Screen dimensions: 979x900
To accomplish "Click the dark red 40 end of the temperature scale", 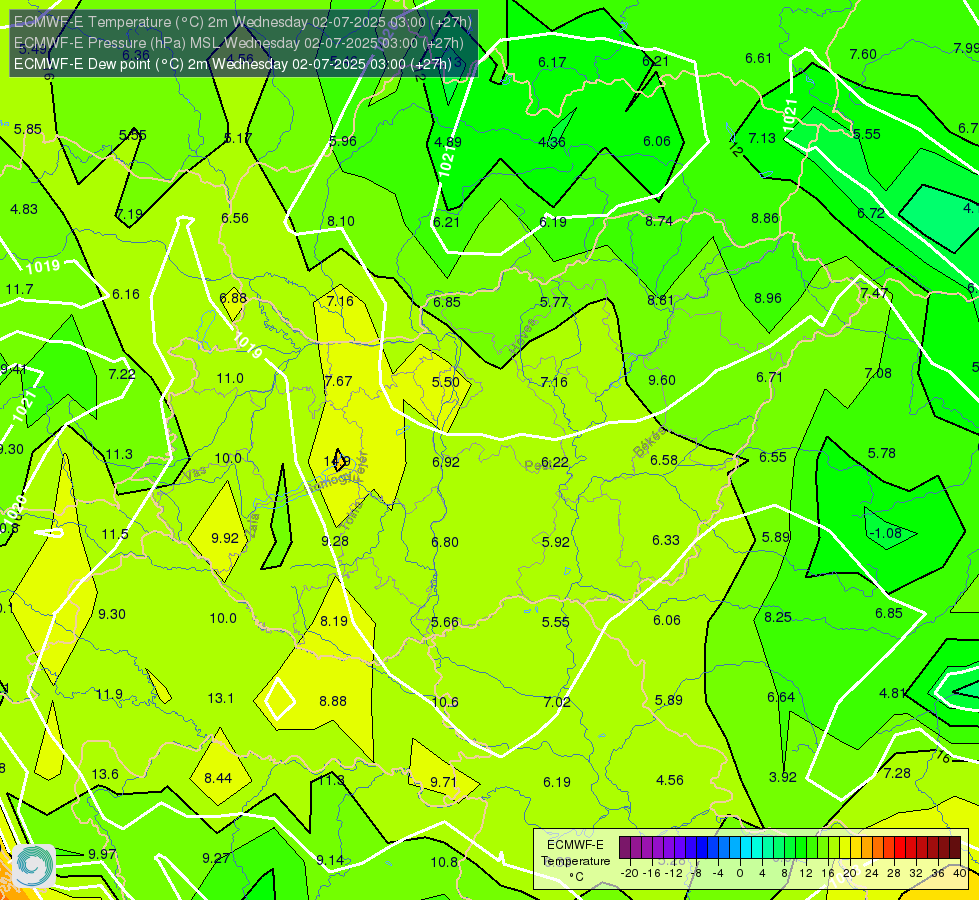I will (955, 848).
